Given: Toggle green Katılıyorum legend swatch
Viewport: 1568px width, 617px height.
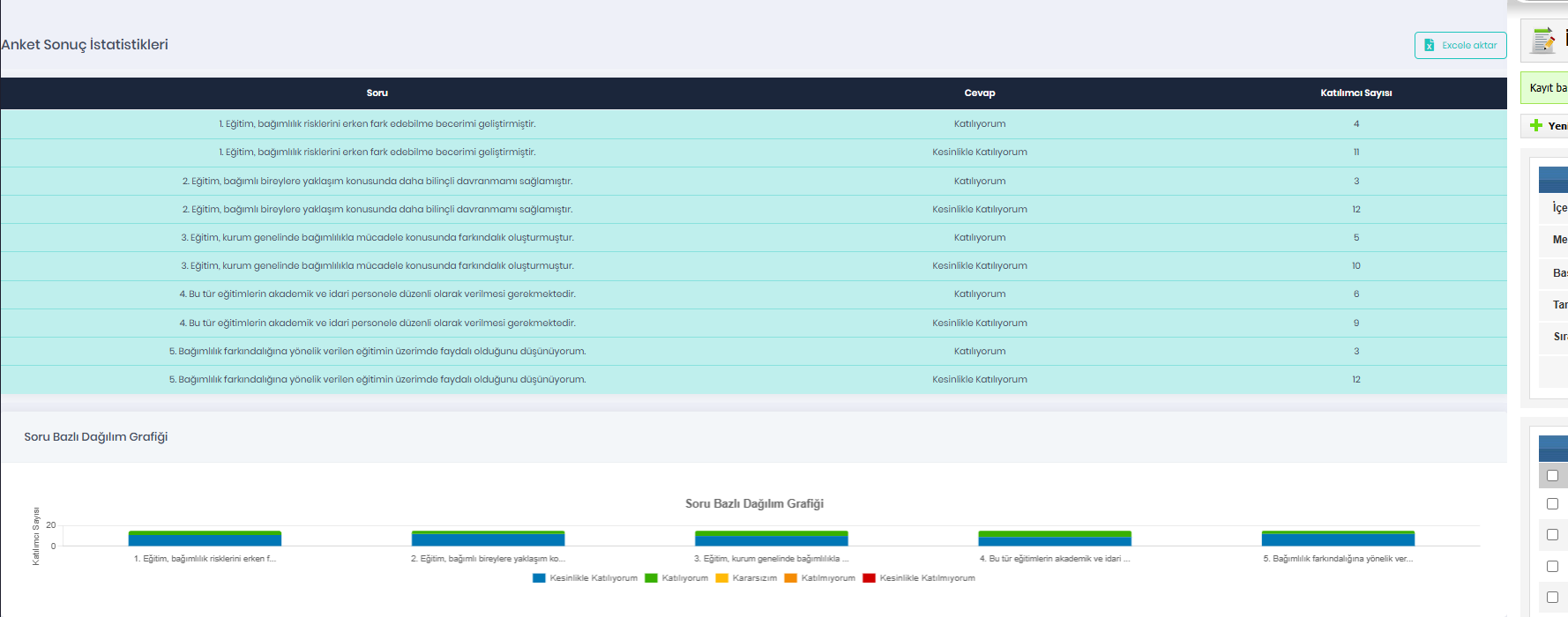Looking at the screenshot, I should [651, 578].
